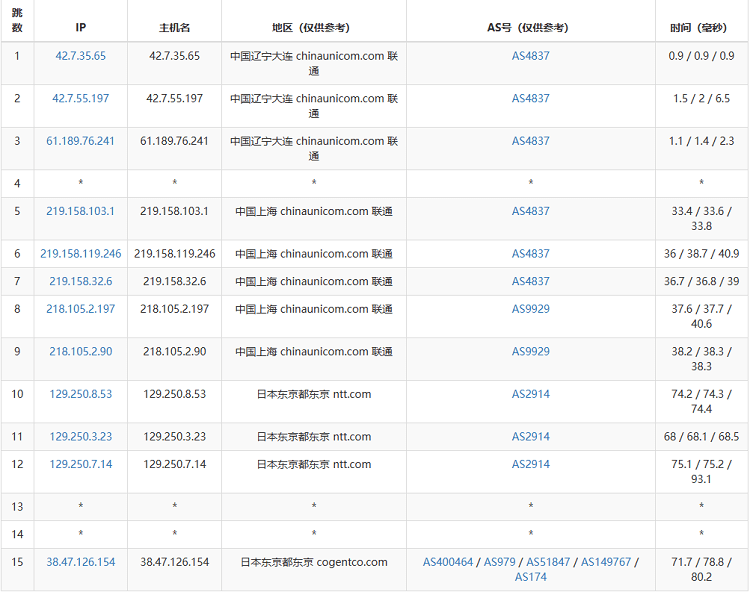Screen dimensions: 750x592
Task: Click AS4837 link in hop 7 row
Action: tap(530, 282)
